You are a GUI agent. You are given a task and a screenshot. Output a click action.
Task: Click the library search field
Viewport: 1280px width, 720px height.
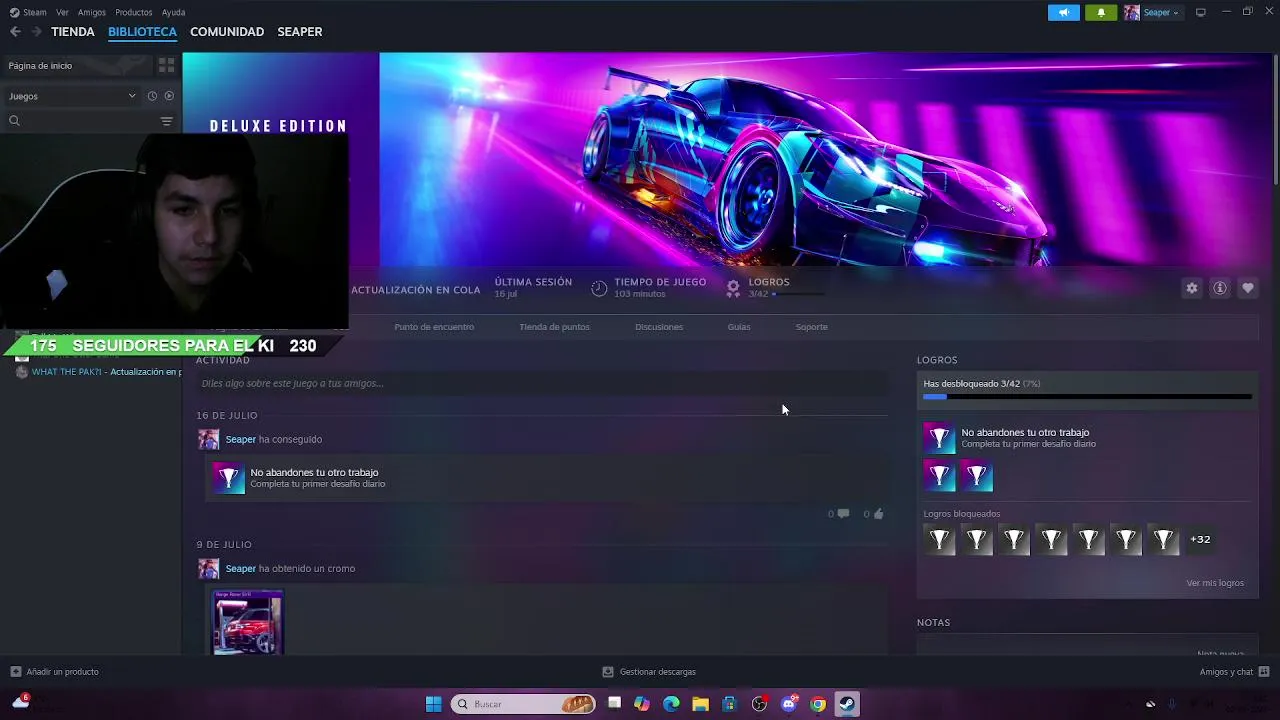[80, 121]
